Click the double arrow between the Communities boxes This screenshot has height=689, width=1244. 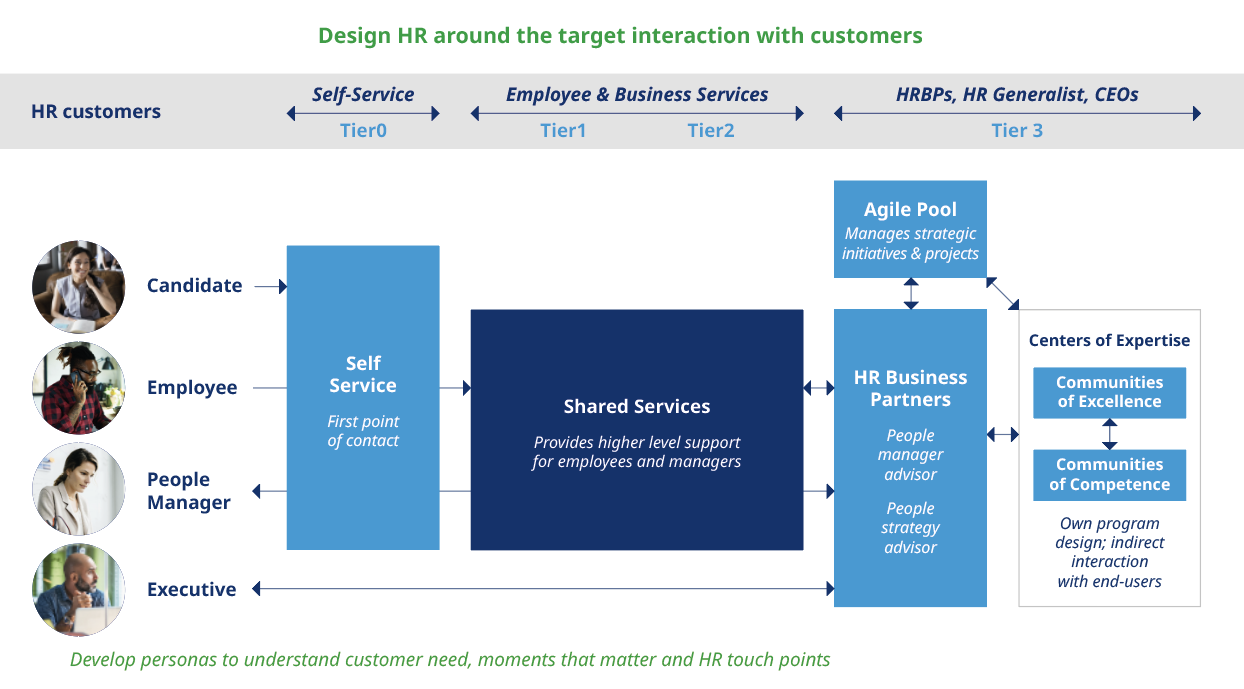(x=1109, y=434)
